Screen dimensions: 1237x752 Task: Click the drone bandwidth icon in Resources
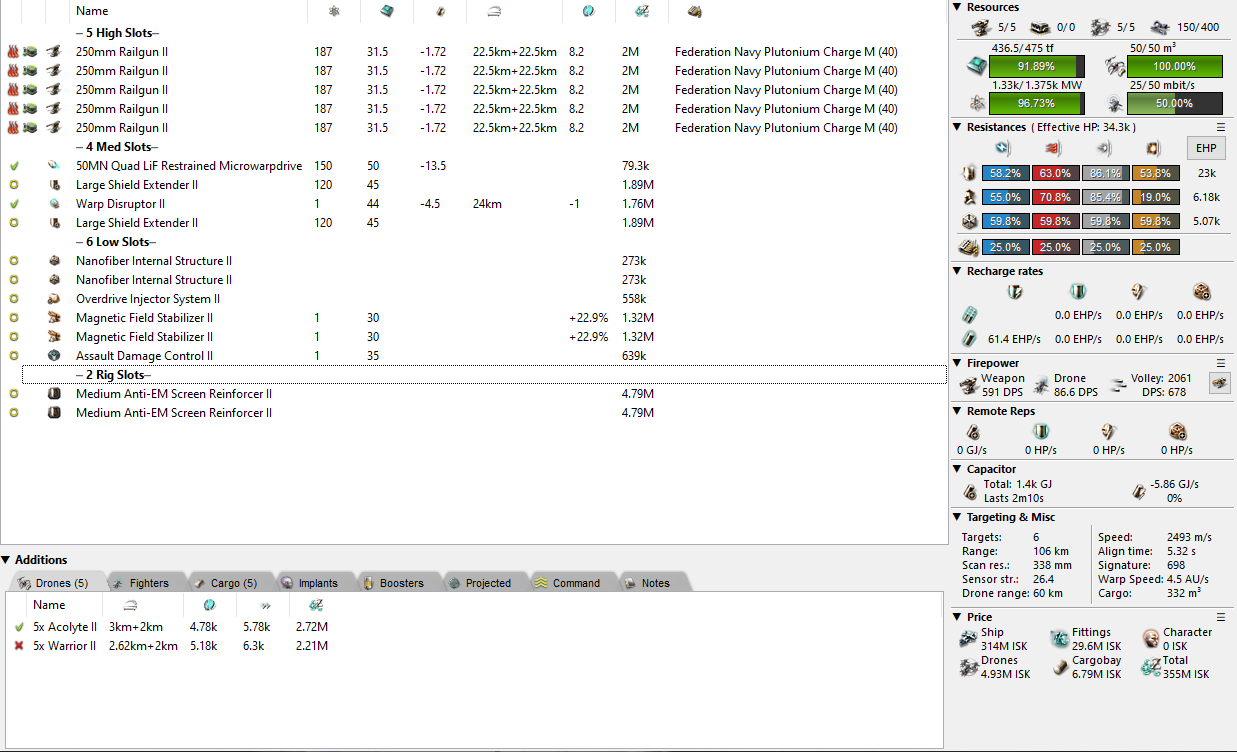tap(1114, 104)
